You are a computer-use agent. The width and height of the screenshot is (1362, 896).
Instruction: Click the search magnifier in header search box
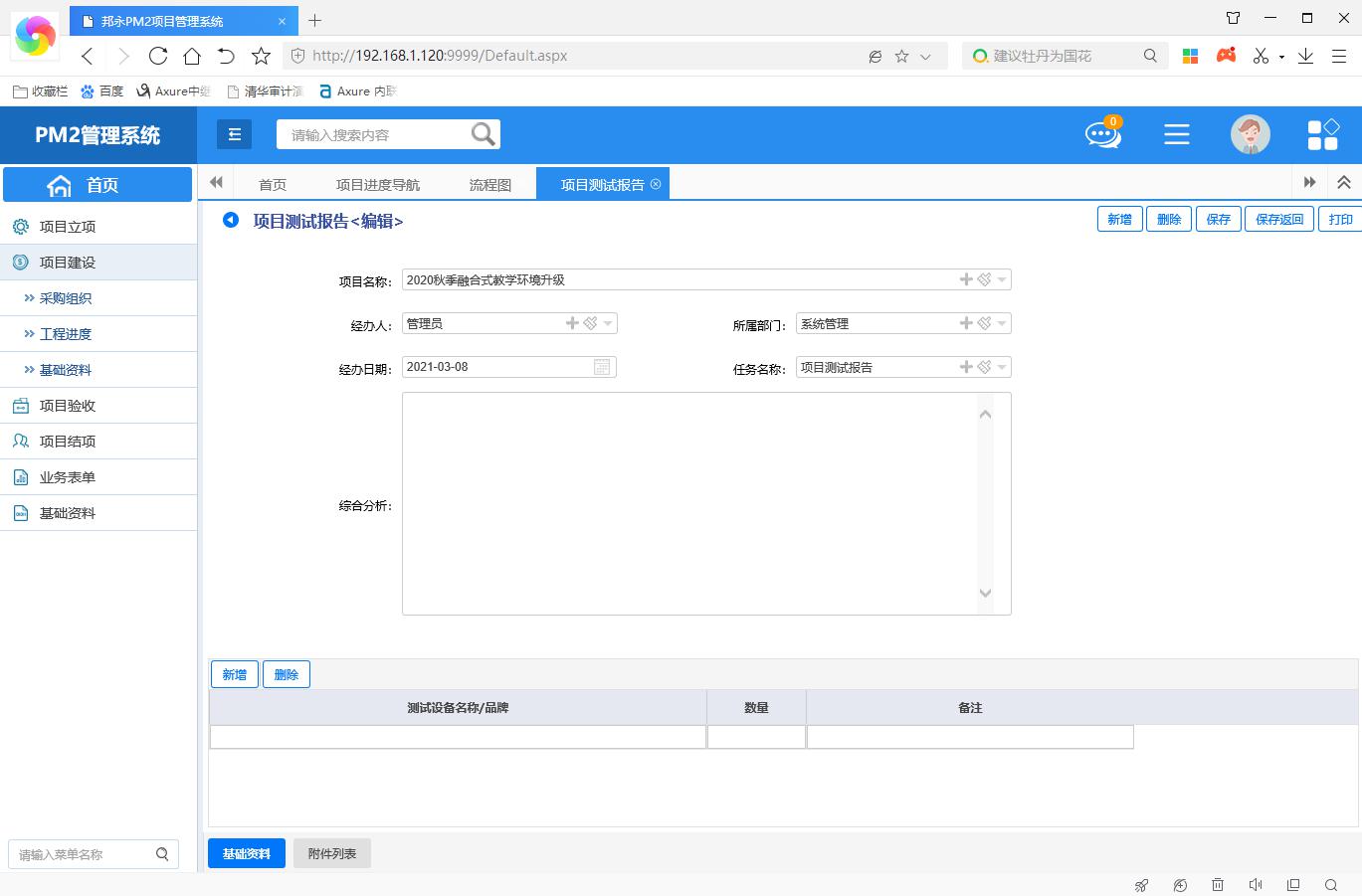coord(483,134)
